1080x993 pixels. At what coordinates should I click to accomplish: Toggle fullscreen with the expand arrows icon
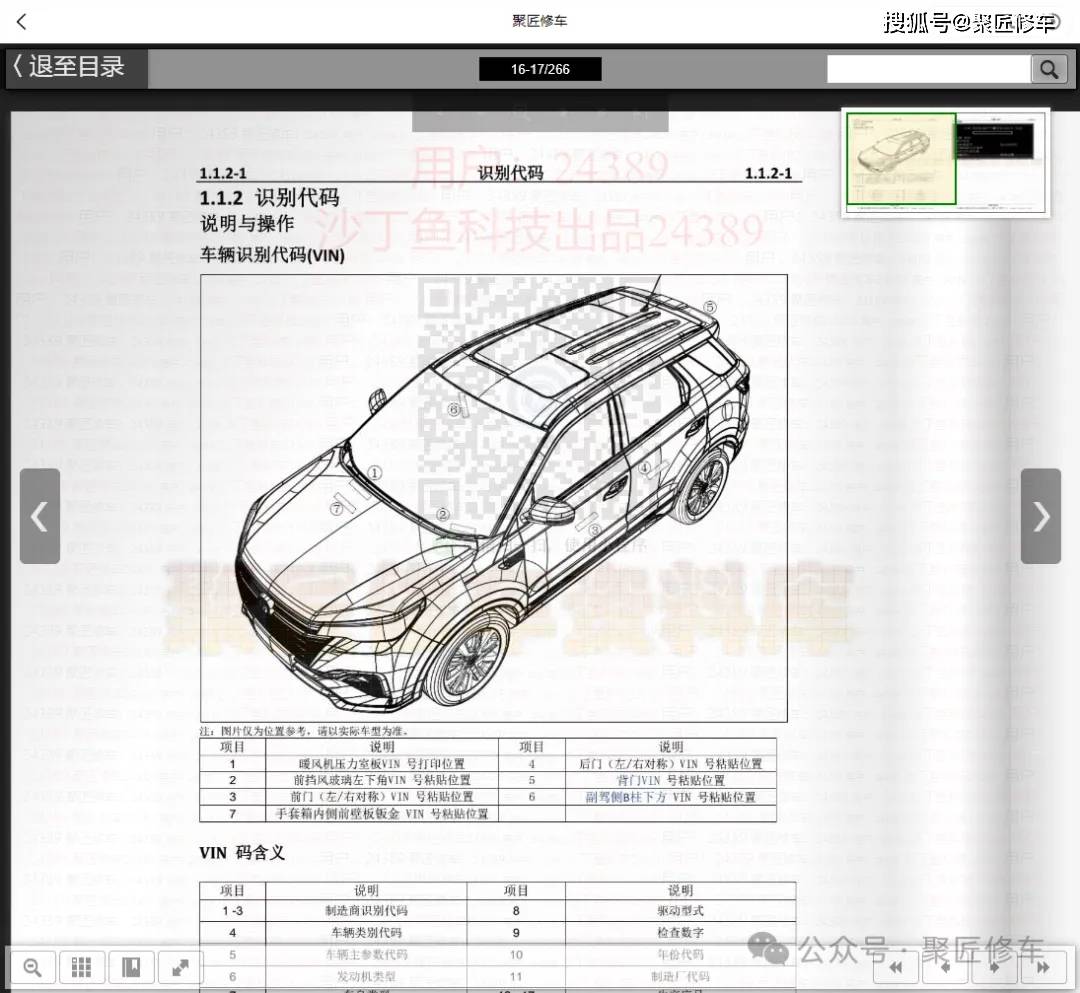point(180,967)
